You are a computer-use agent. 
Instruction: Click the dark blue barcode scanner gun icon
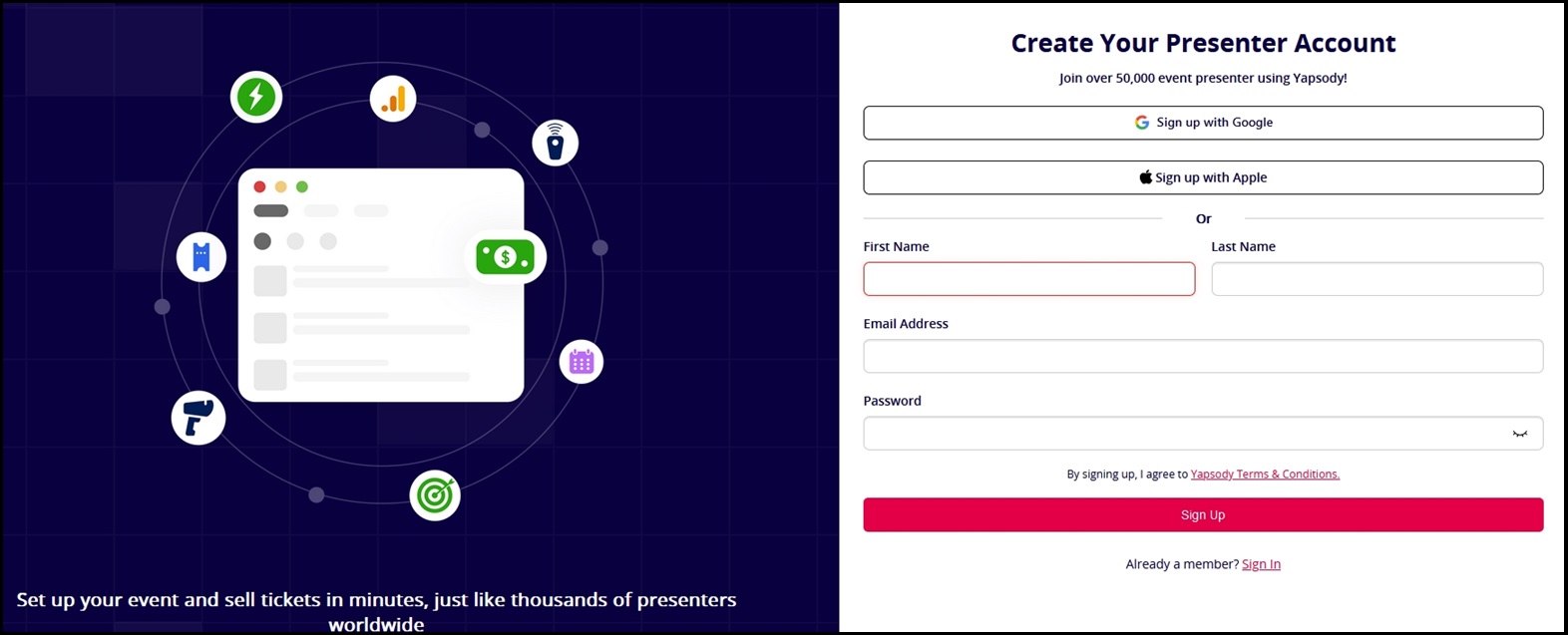(x=198, y=418)
